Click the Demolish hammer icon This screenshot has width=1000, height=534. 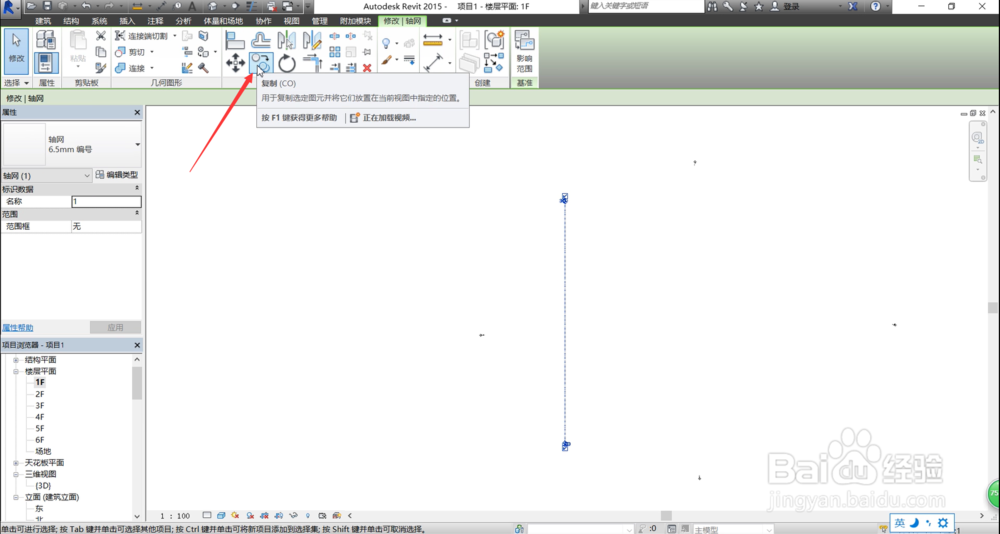[x=203, y=68]
